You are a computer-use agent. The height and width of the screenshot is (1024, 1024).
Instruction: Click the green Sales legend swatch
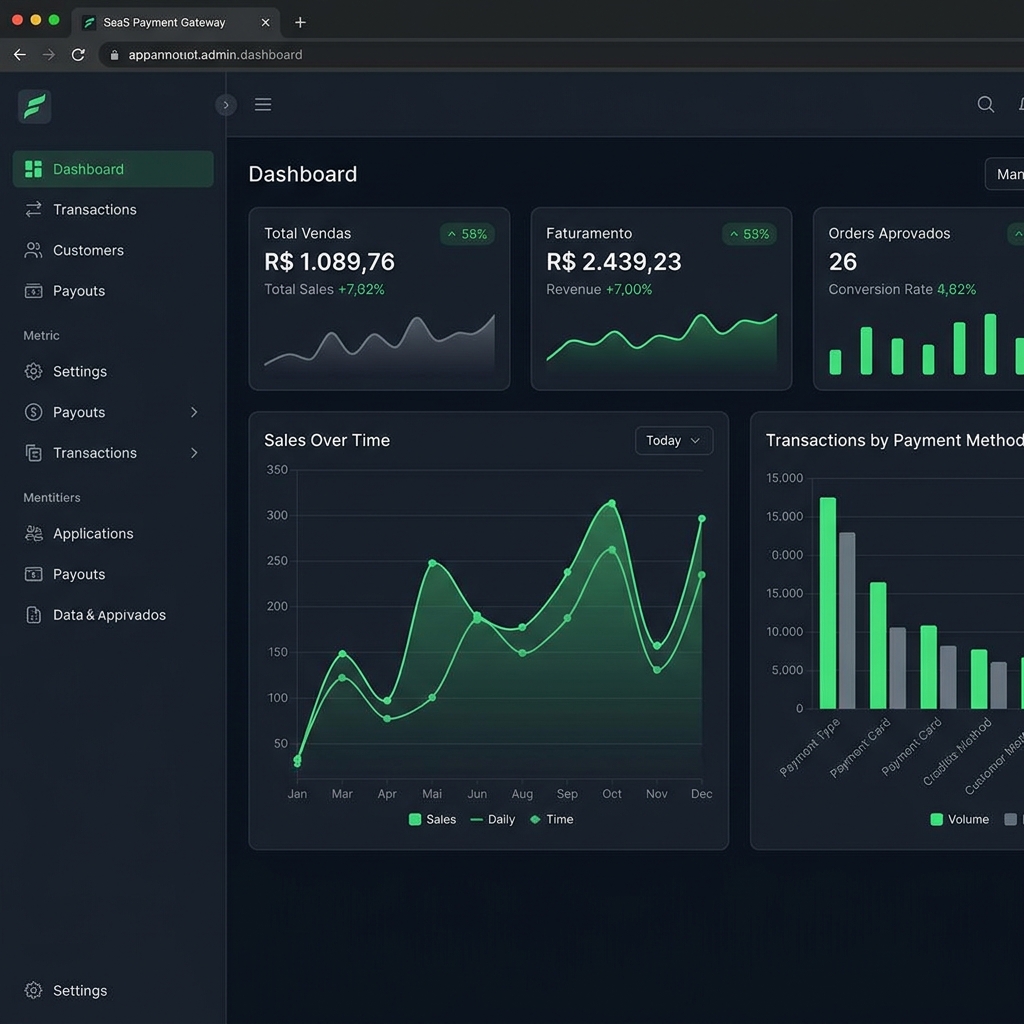pos(415,820)
